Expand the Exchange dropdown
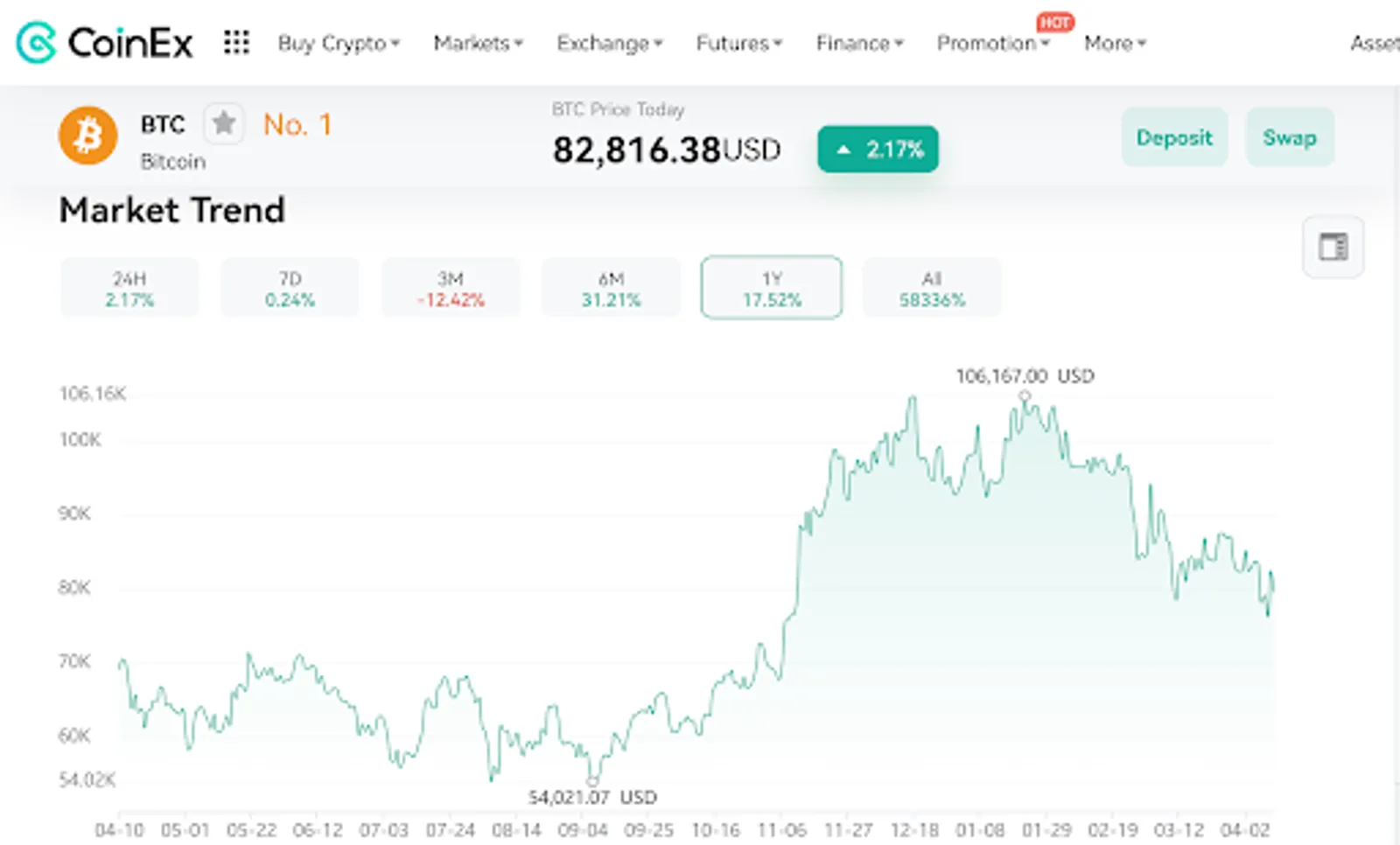This screenshot has width=1400, height=845. pyautogui.click(x=610, y=43)
